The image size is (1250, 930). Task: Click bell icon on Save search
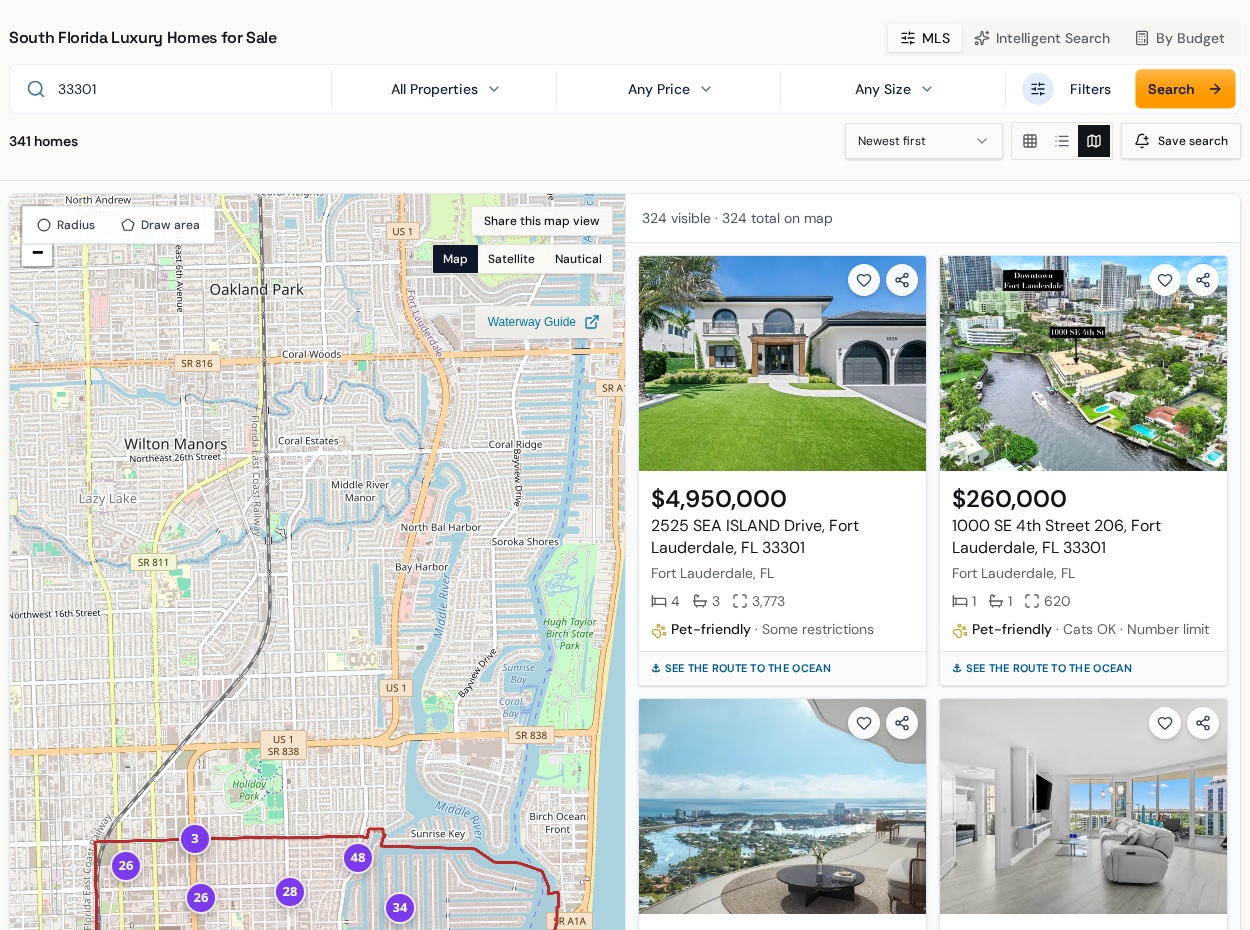(x=1142, y=141)
